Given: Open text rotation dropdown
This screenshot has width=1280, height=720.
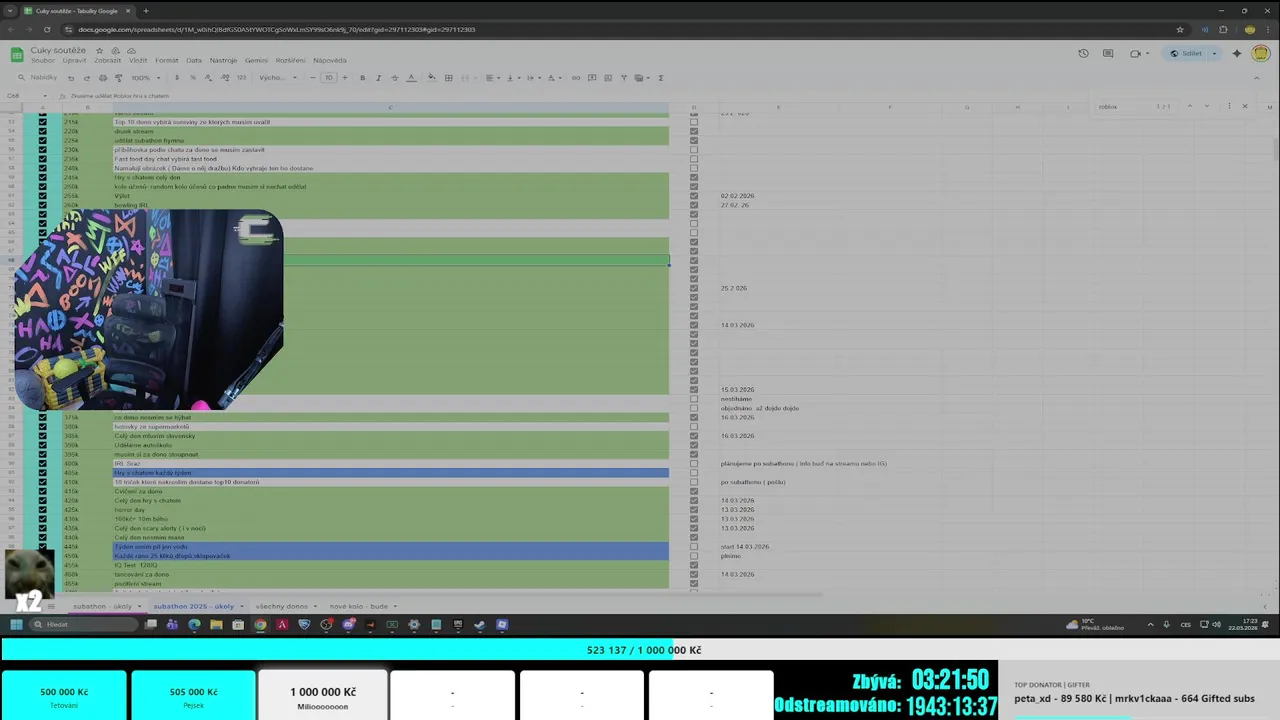Looking at the screenshot, I should 553,78.
